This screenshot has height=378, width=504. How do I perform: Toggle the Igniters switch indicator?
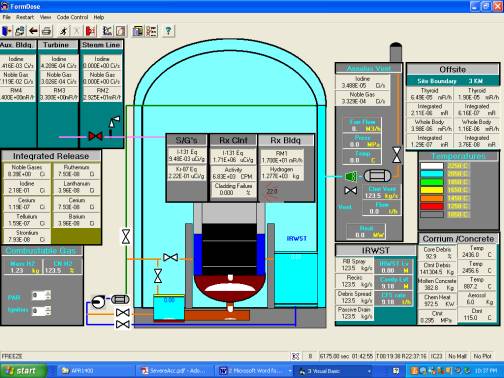pos(41,311)
